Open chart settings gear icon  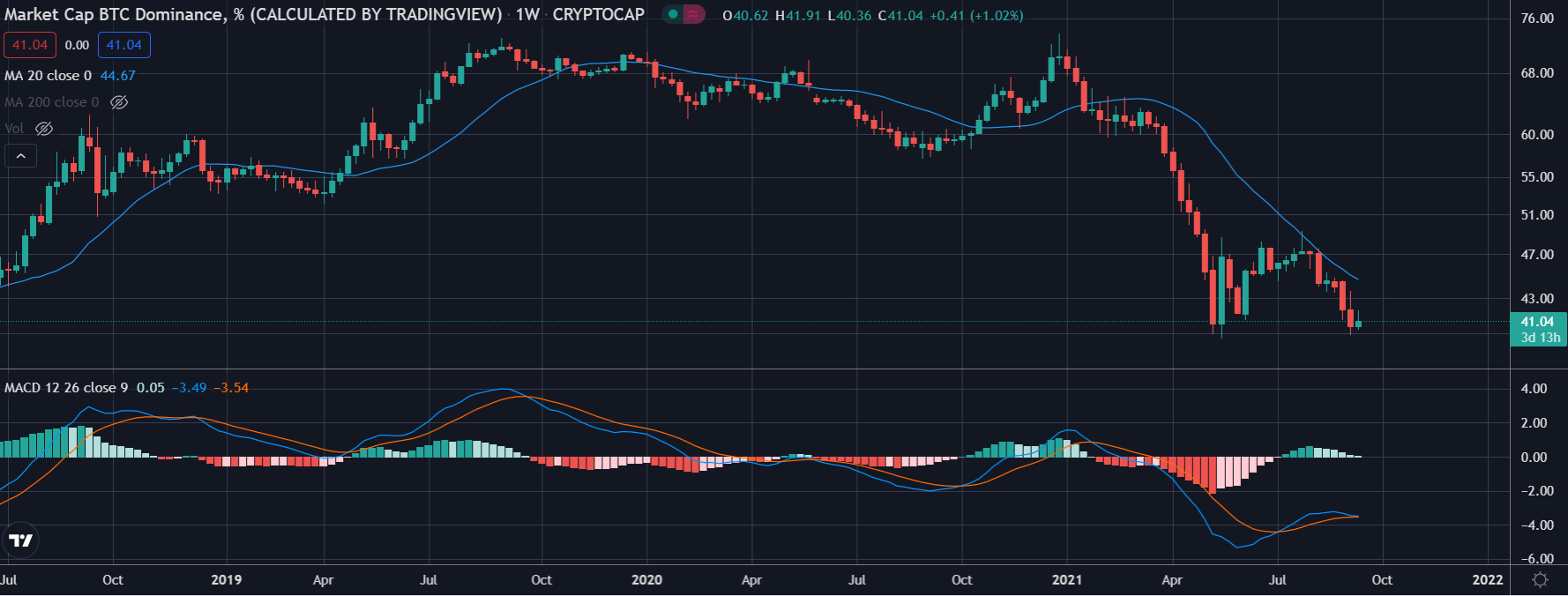pos(1540,580)
